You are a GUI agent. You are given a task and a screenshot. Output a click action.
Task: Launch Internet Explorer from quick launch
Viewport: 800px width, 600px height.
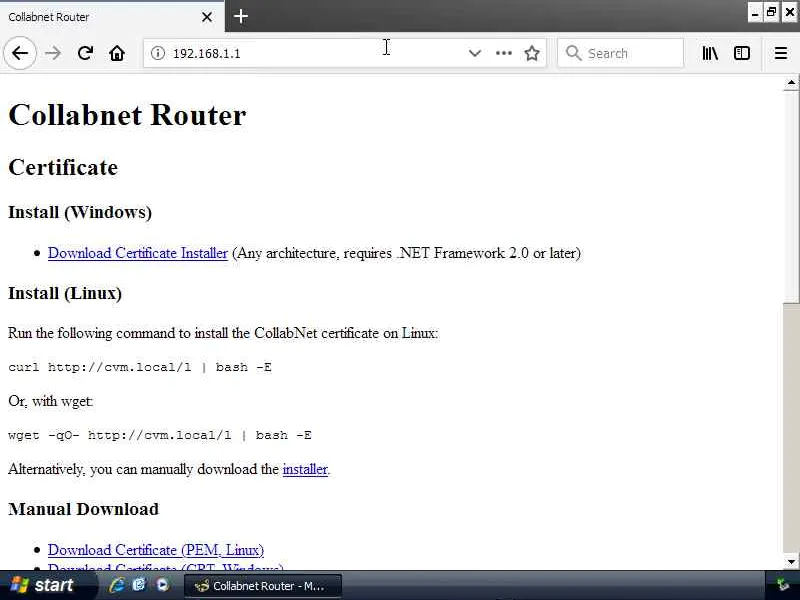click(117, 585)
